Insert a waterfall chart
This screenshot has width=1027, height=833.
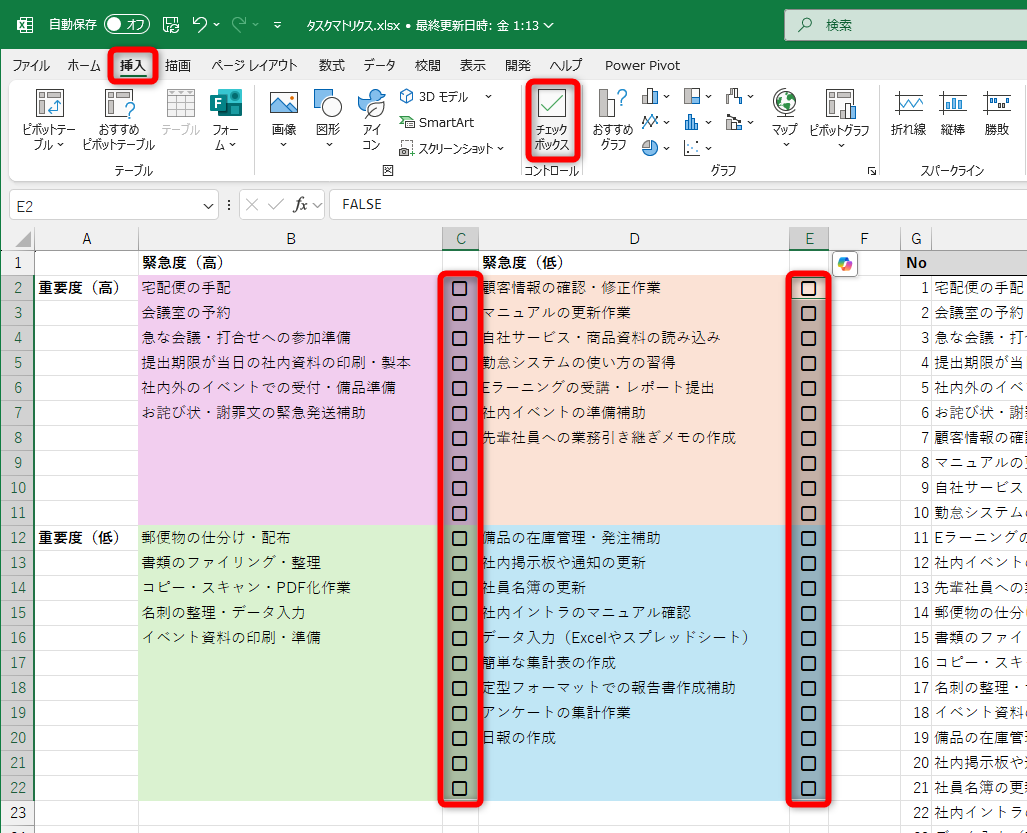click(x=734, y=97)
